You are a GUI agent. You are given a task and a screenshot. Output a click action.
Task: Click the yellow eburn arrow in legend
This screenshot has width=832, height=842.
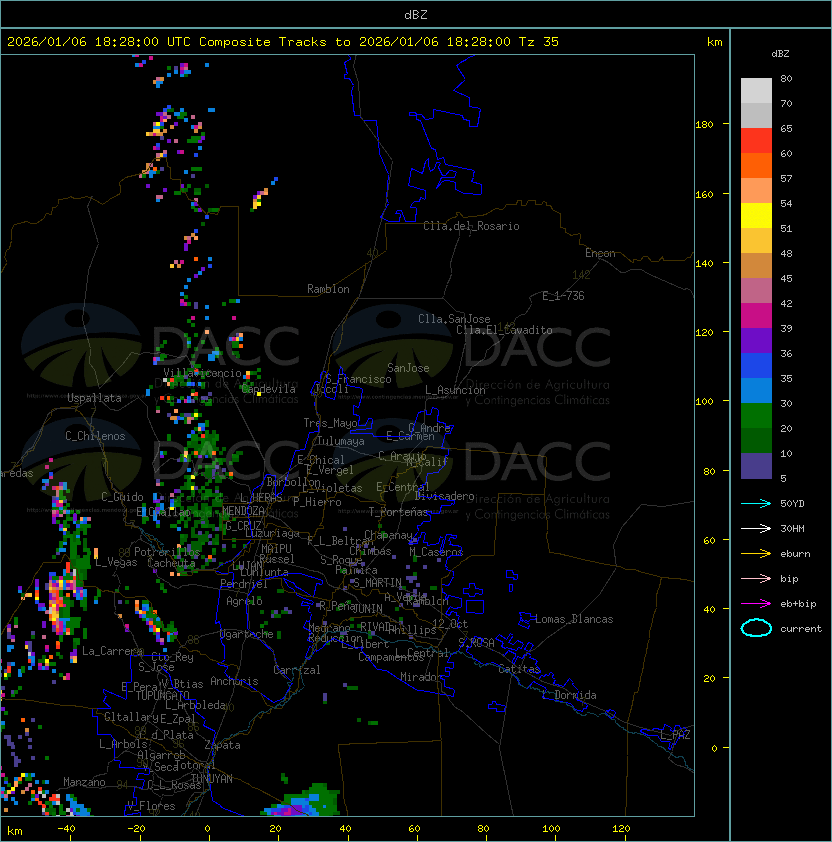[756, 554]
